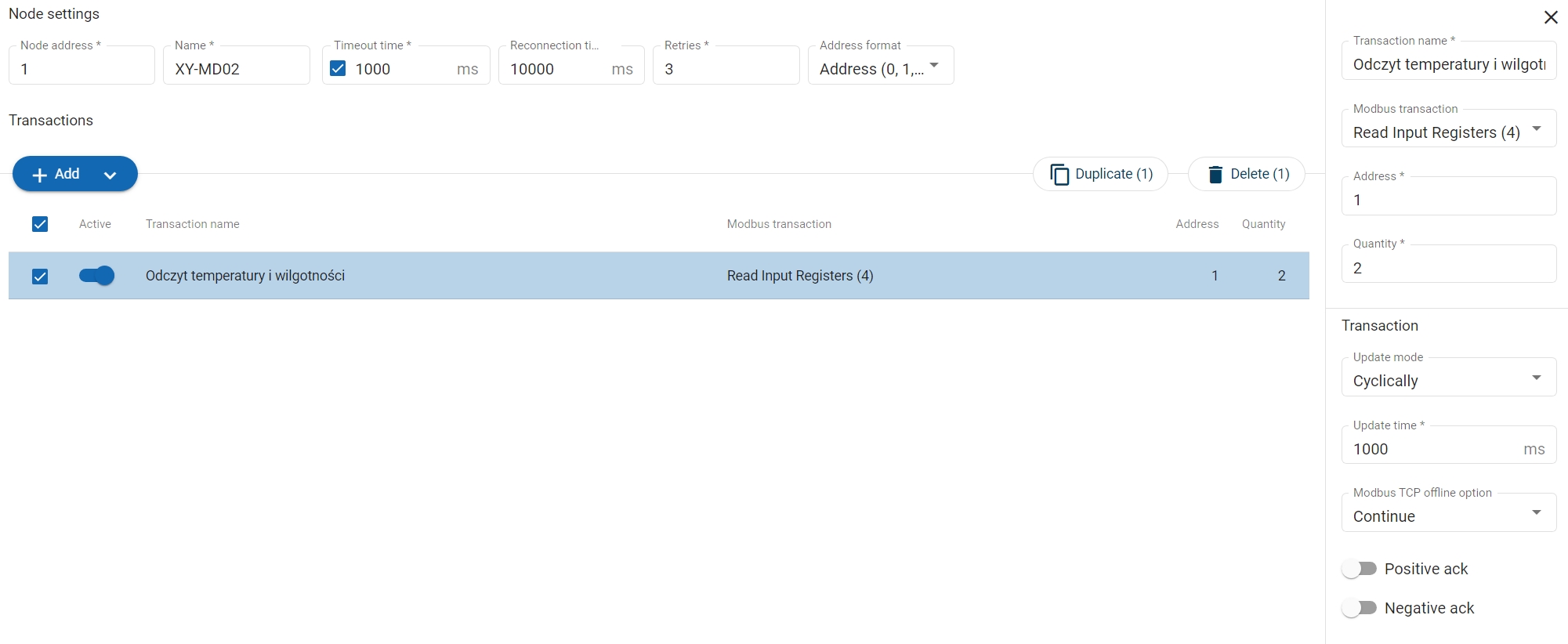Image resolution: width=1568 pixels, height=644 pixels.
Task: Uncheck the Timeout time checkbox
Action: (338, 68)
